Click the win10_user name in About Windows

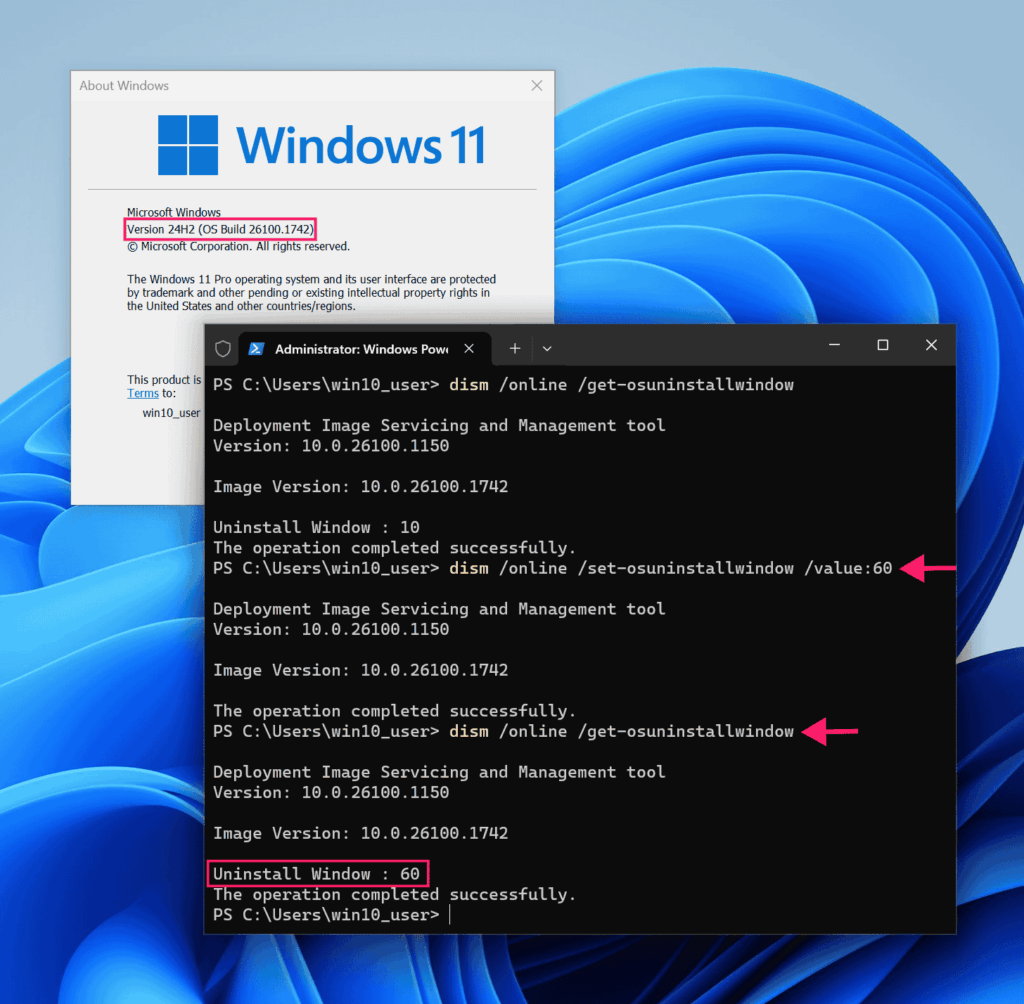click(171, 413)
